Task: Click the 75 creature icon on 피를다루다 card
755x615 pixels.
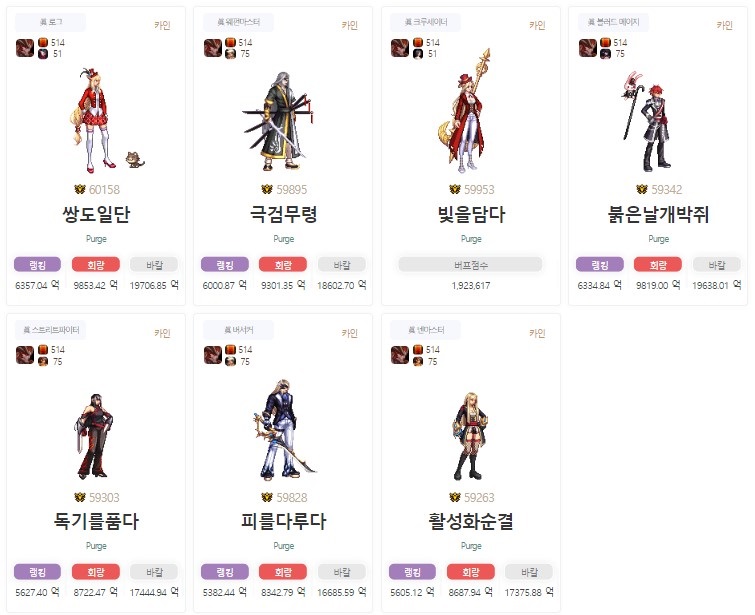Action: 231,361
